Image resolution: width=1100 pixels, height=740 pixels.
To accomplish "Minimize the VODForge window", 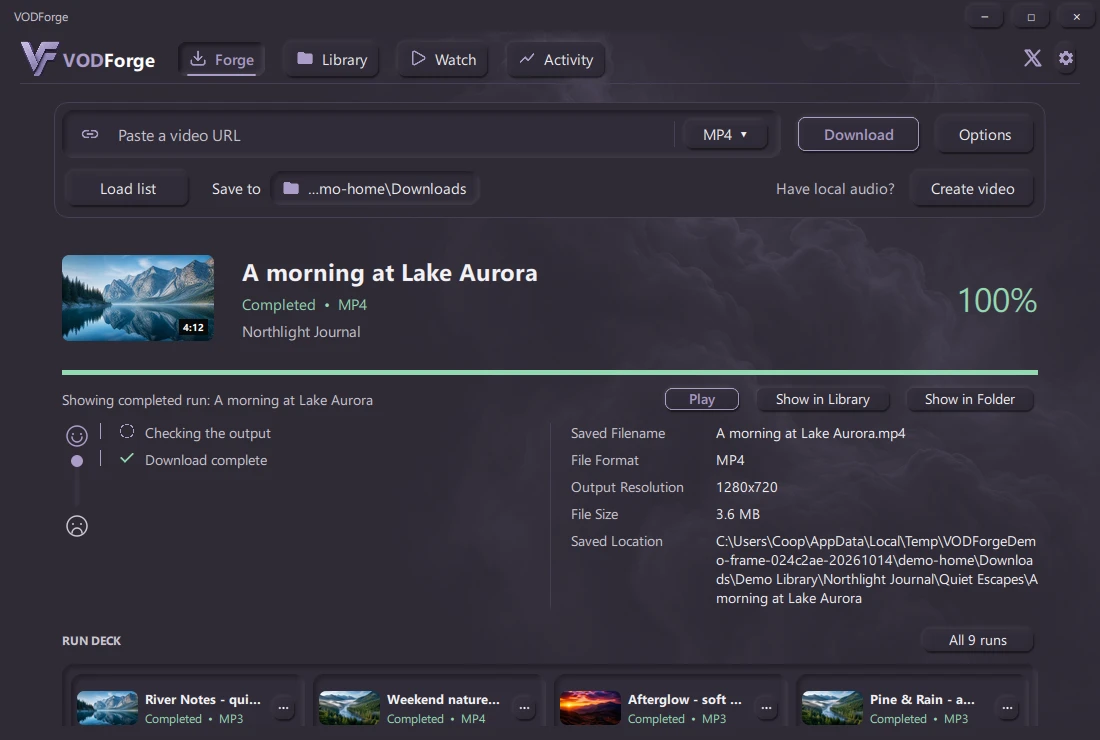I will point(984,17).
